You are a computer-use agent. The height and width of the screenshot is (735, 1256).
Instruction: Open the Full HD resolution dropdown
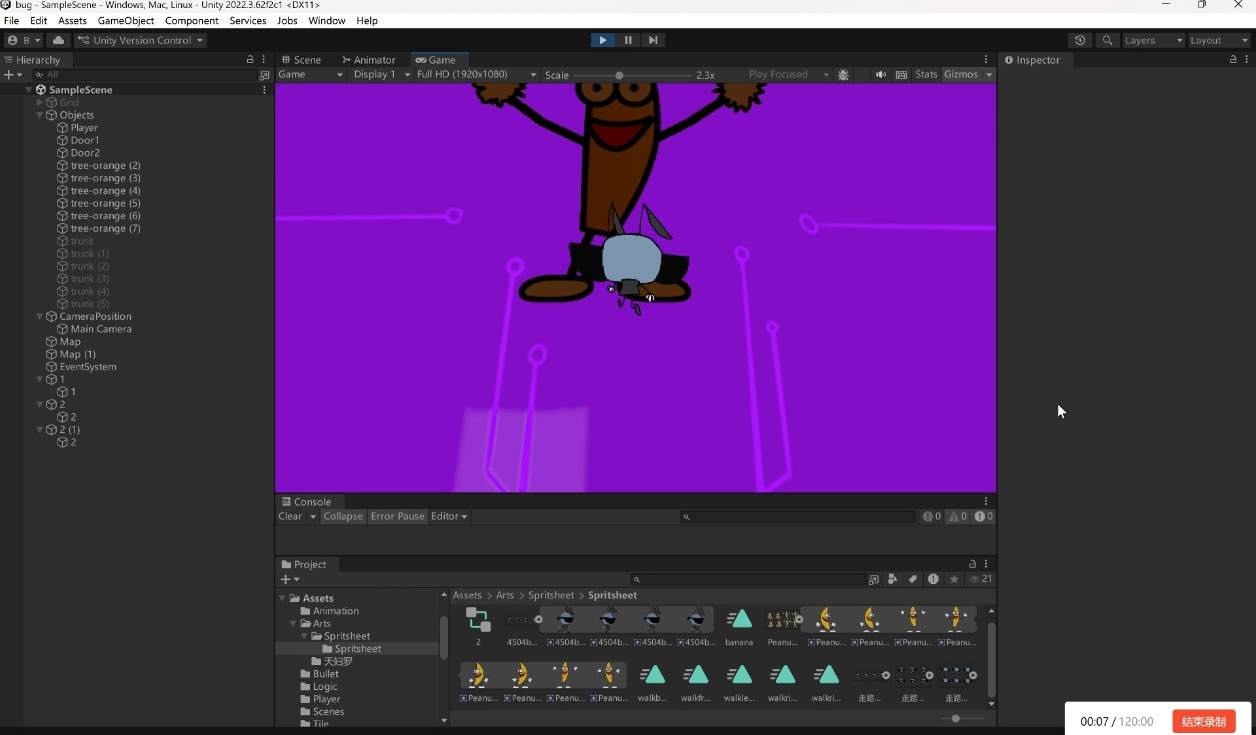[x=471, y=75]
